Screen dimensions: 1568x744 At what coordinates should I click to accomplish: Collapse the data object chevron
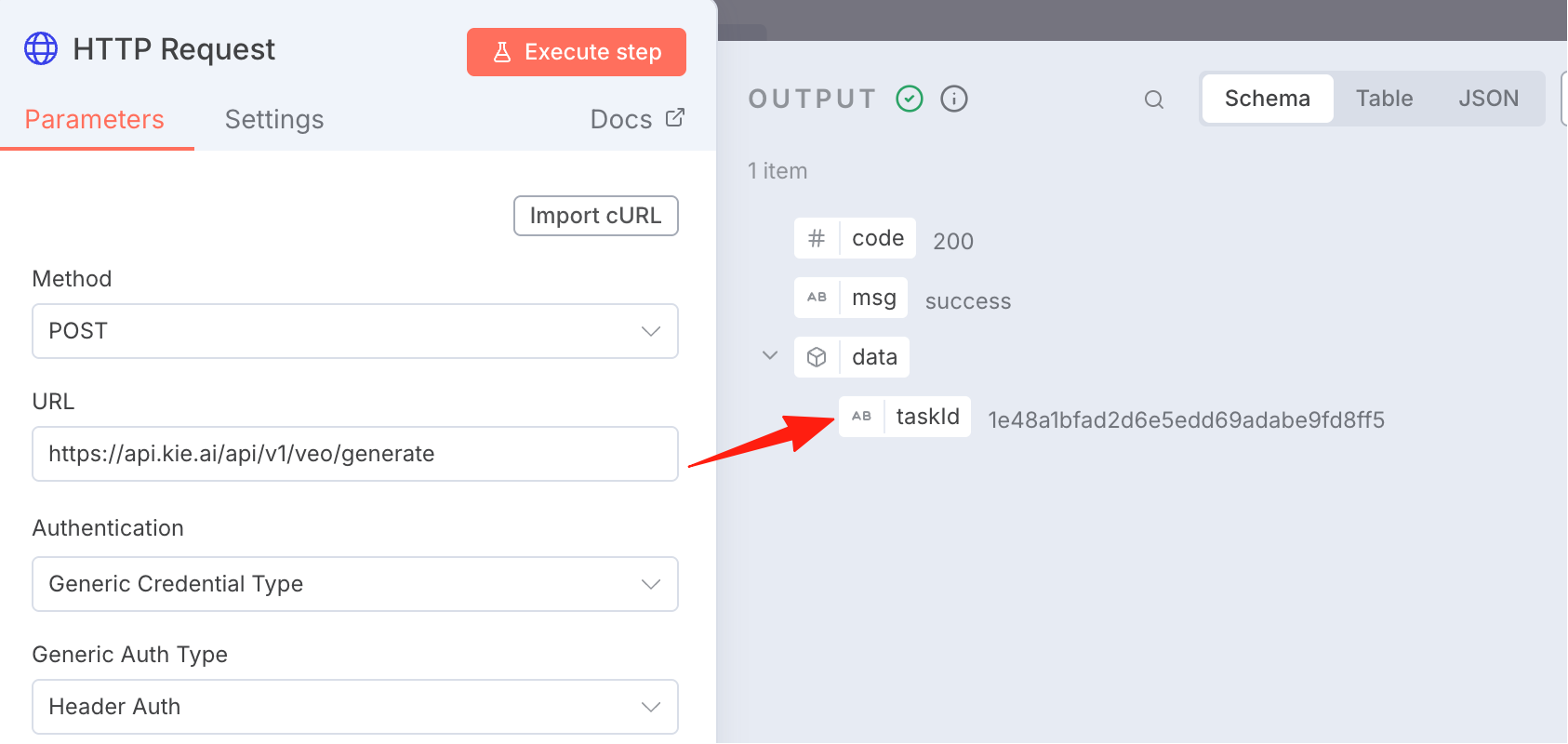pos(770,355)
